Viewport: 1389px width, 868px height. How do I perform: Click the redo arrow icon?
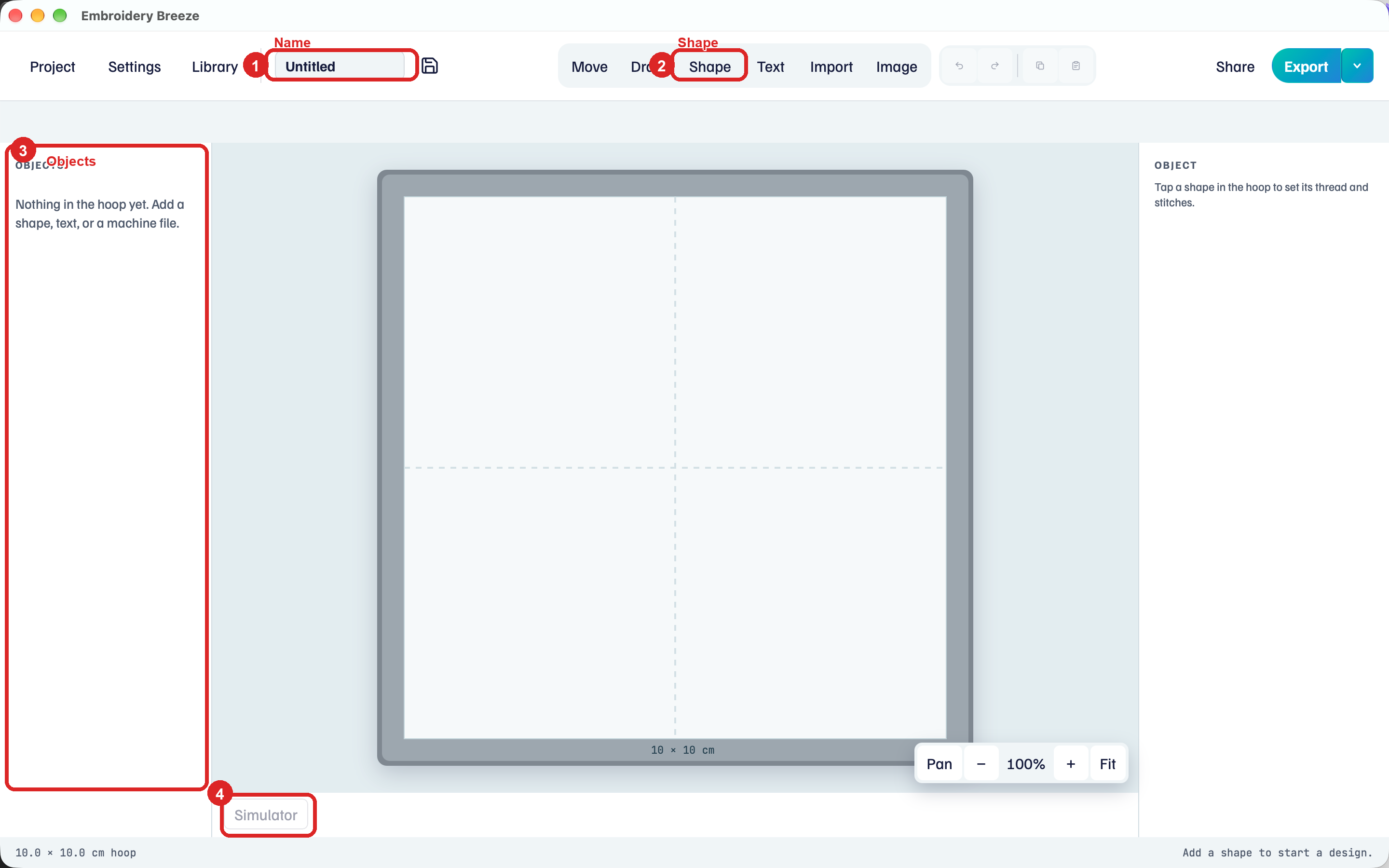(994, 66)
